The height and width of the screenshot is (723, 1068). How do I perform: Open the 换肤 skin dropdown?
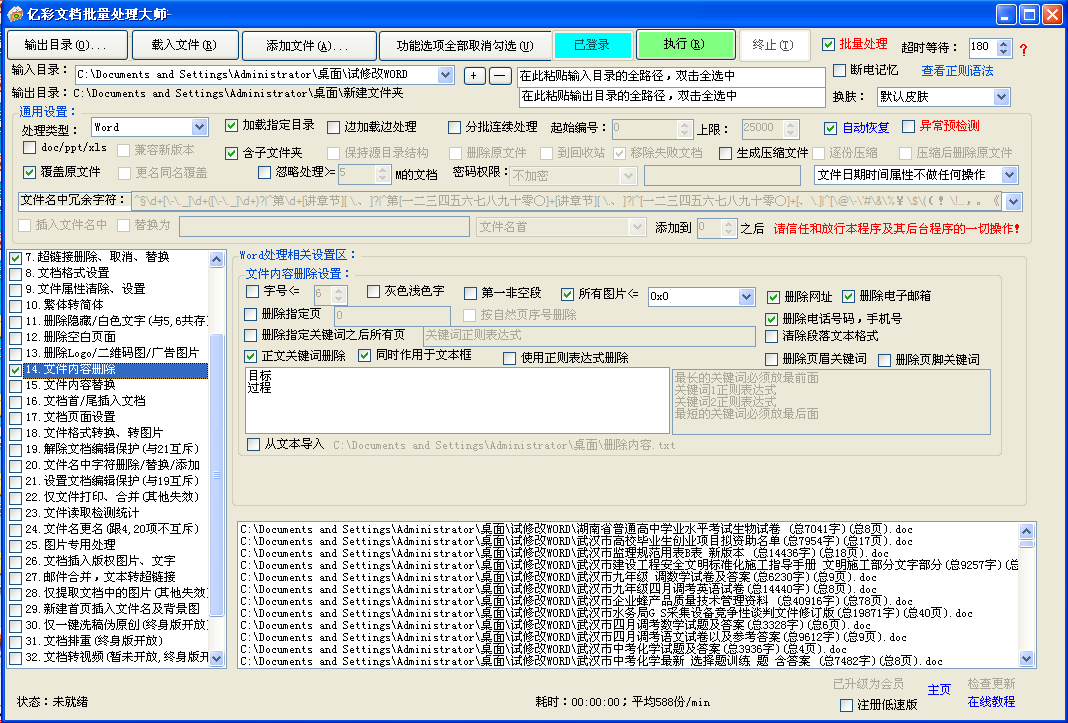pyautogui.click(x=1001, y=97)
